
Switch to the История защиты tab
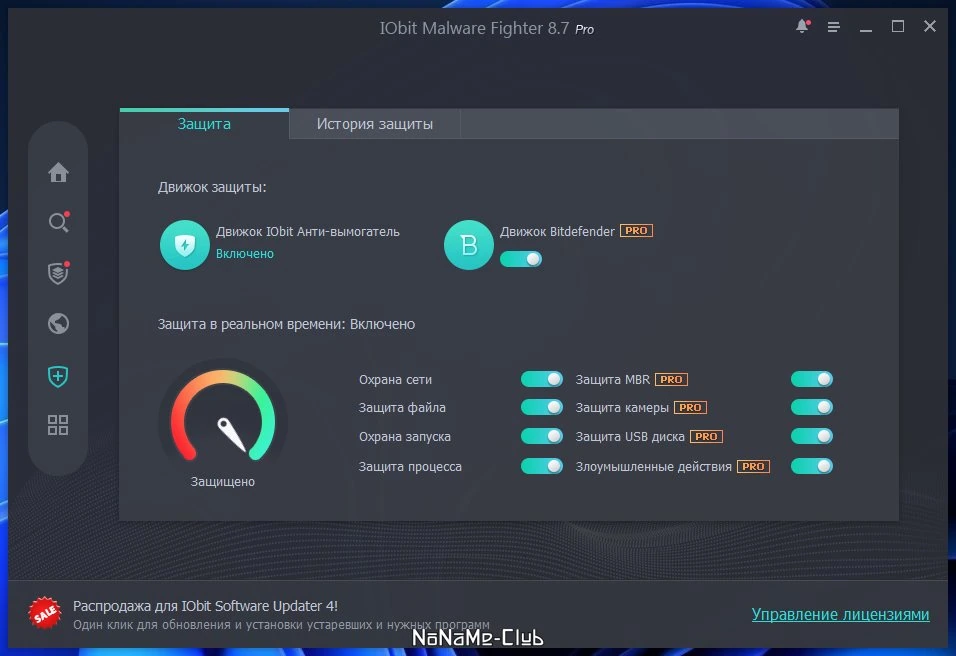pos(374,124)
